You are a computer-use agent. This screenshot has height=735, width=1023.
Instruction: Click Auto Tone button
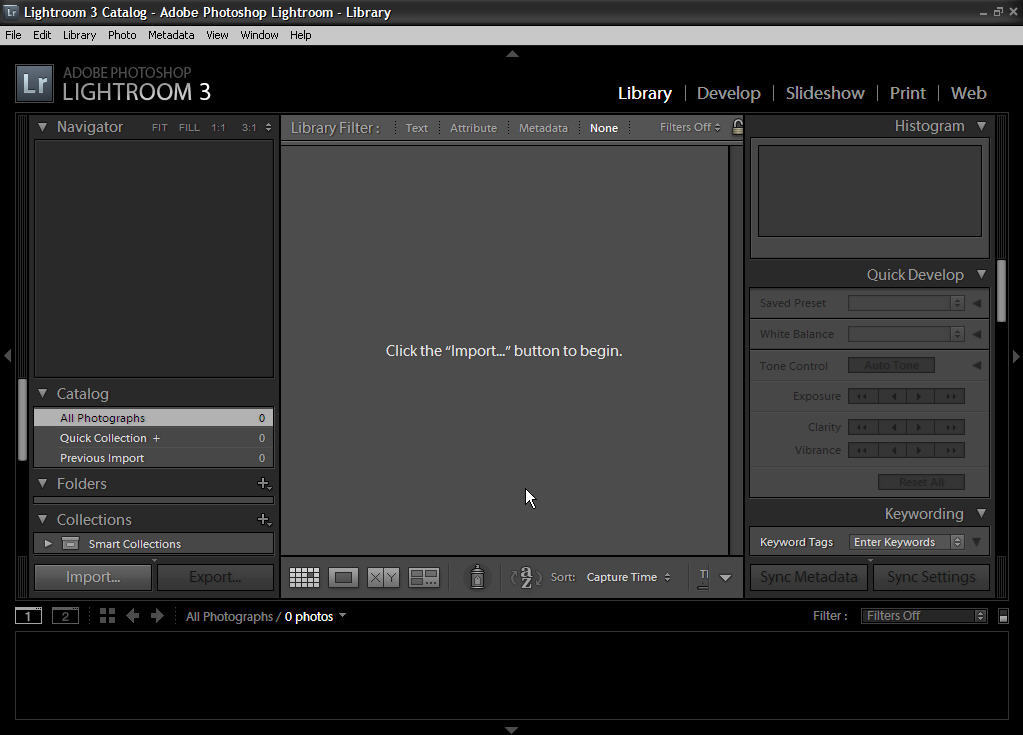[x=891, y=365]
